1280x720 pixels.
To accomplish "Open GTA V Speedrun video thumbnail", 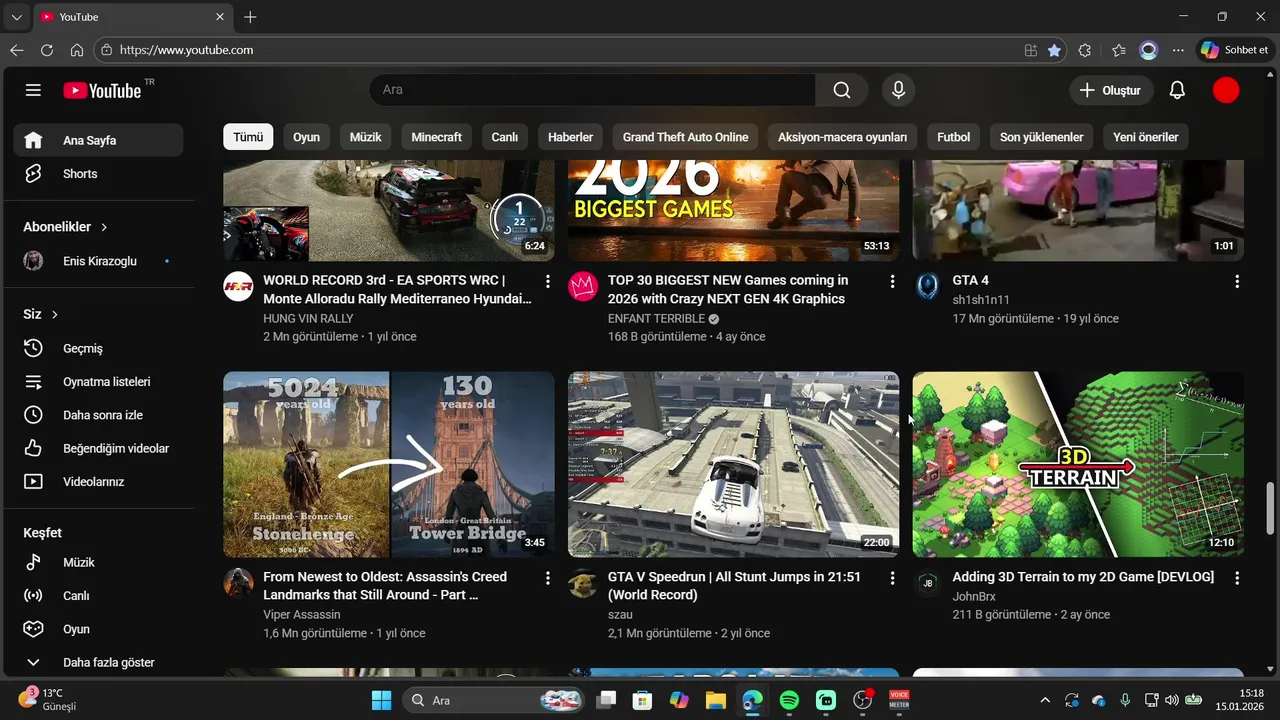I will pos(733,464).
